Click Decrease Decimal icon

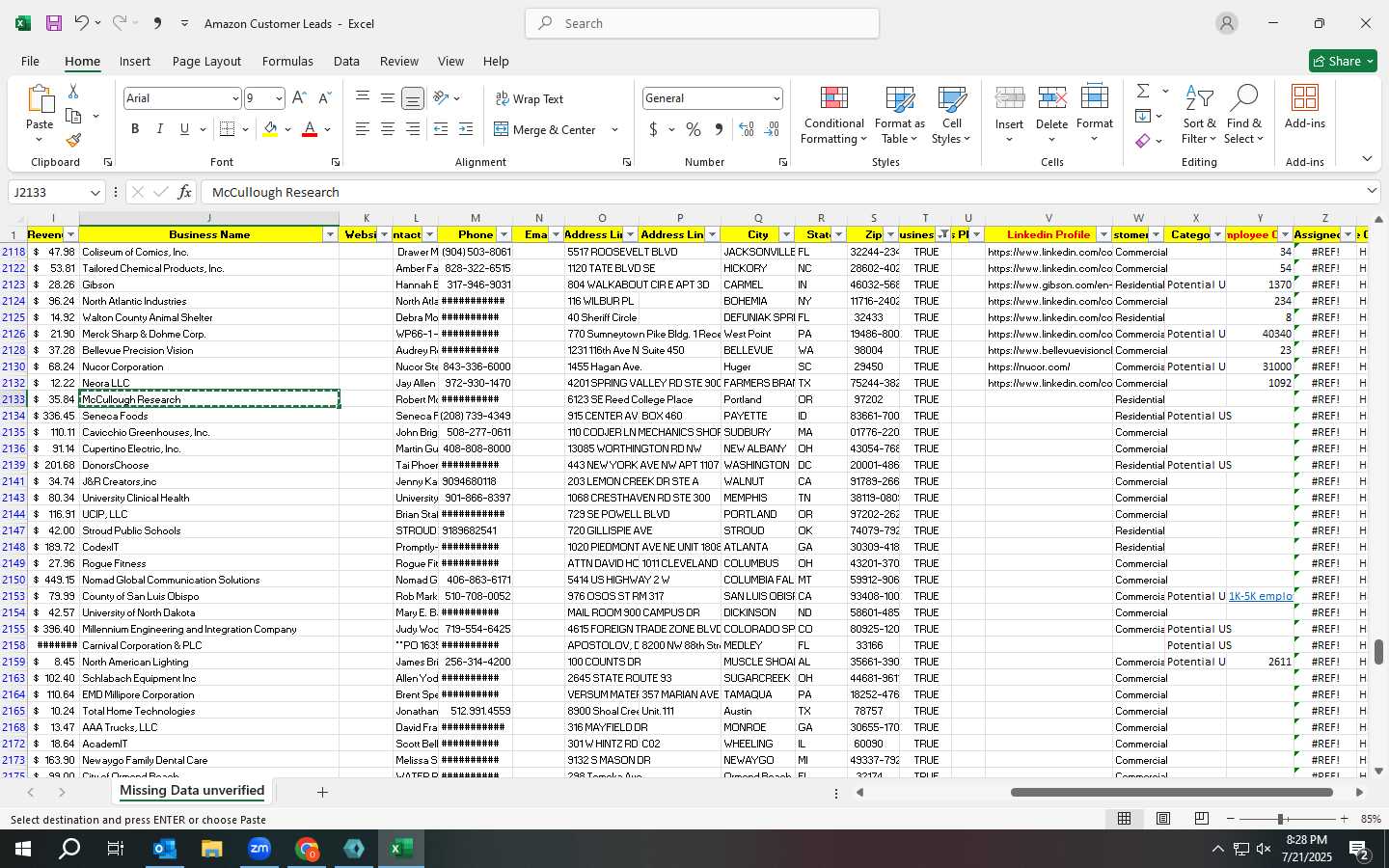pos(772,129)
